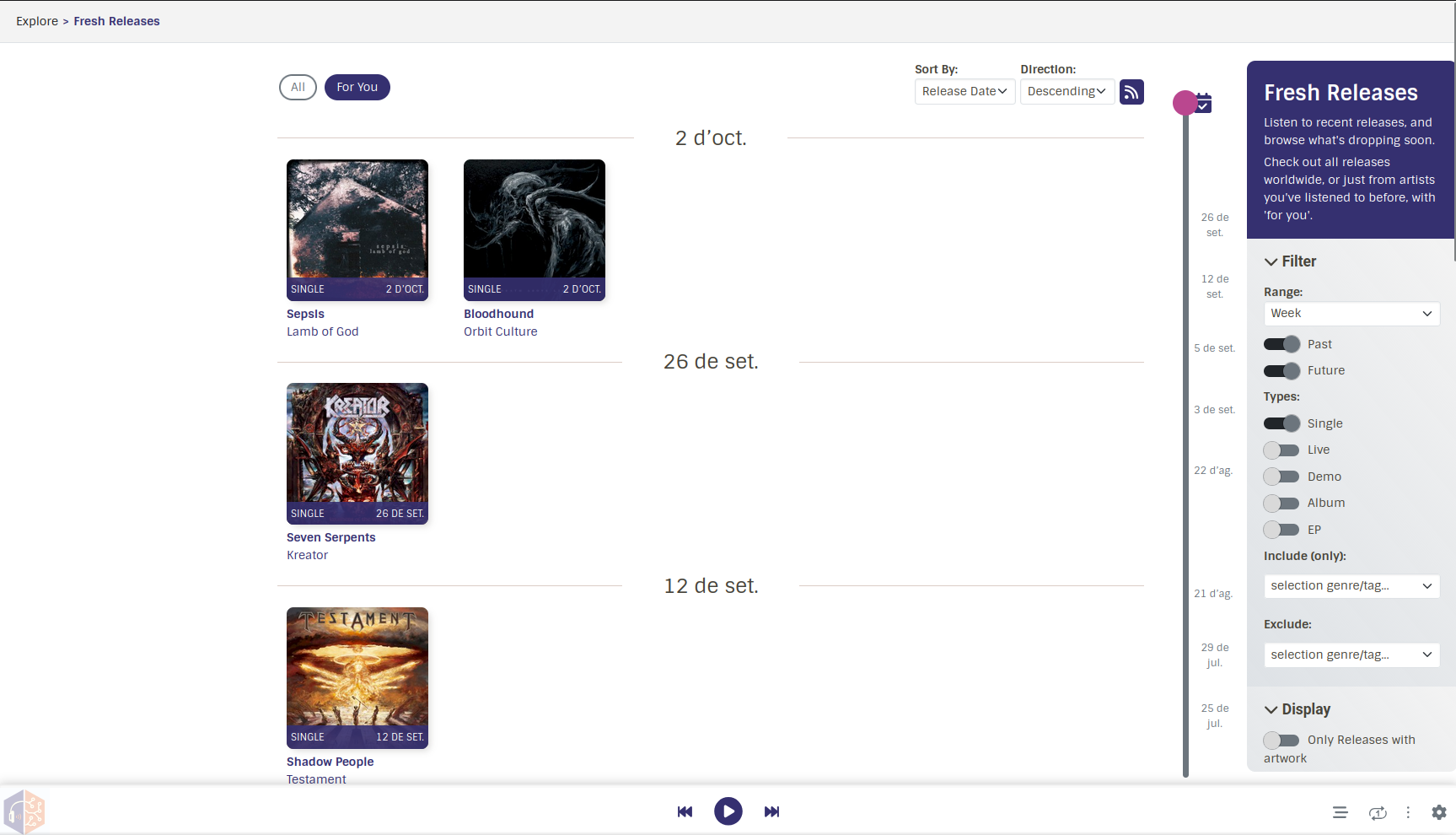The width and height of the screenshot is (1456, 835).
Task: Open the Sort By Release Date dropdown
Action: pyautogui.click(x=964, y=91)
